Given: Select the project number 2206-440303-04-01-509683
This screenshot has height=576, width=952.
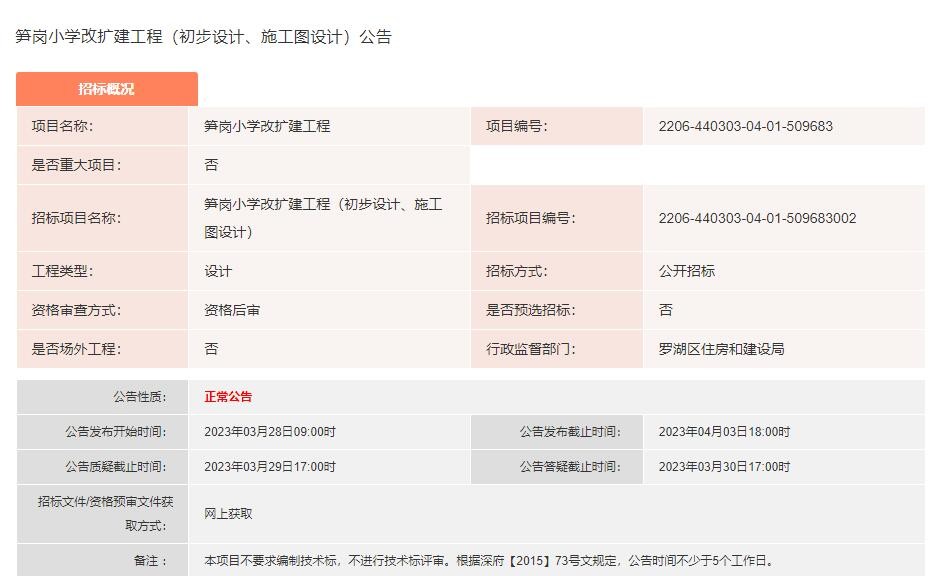Looking at the screenshot, I should pos(745,126).
